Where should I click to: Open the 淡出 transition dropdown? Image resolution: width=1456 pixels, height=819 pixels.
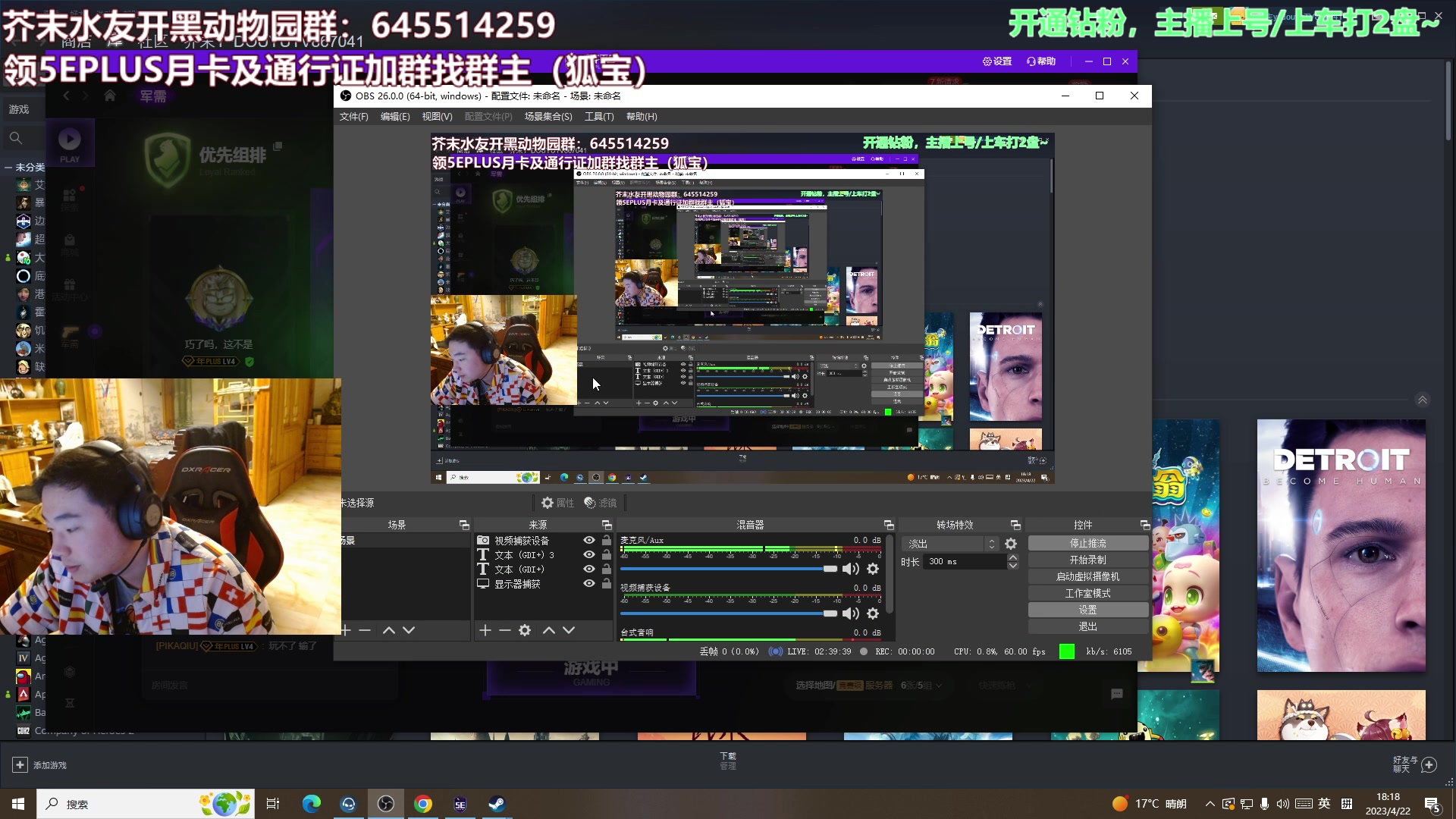pyautogui.click(x=950, y=544)
